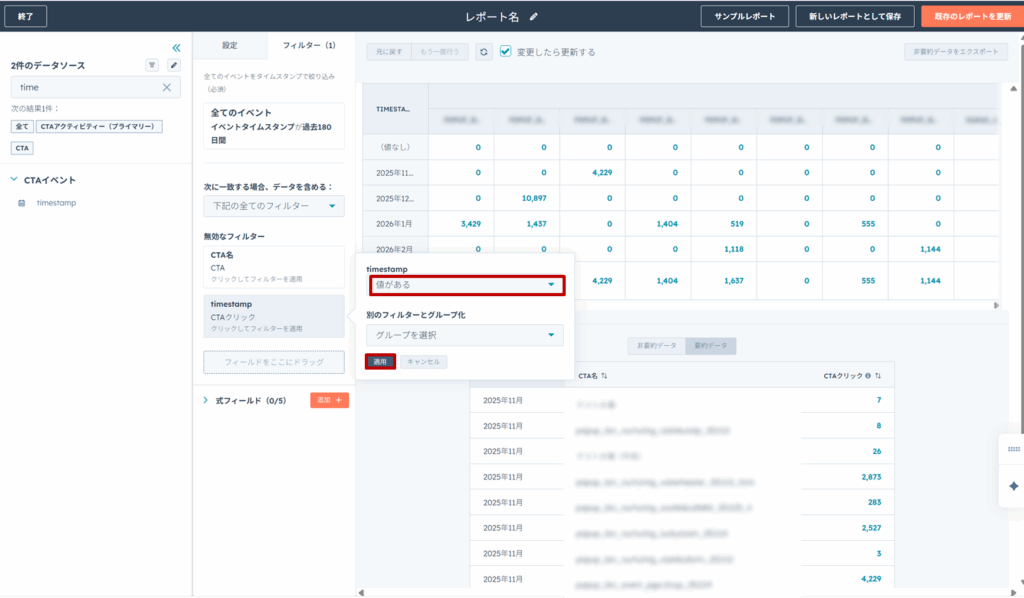1024x598 pixels.
Task: Click 既存のレポートを更新 button
Action: click(966, 16)
